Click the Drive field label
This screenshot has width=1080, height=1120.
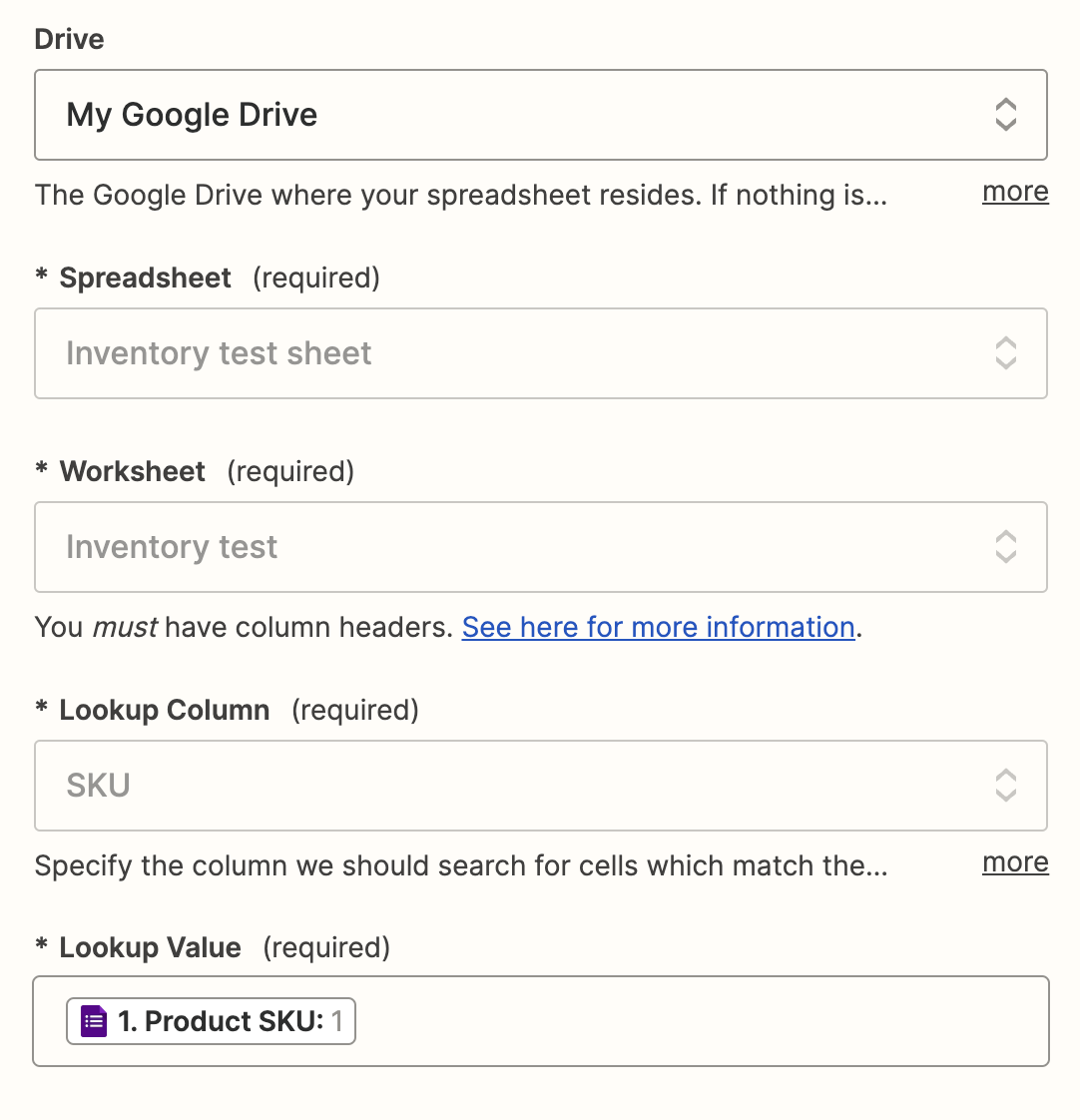point(70,40)
